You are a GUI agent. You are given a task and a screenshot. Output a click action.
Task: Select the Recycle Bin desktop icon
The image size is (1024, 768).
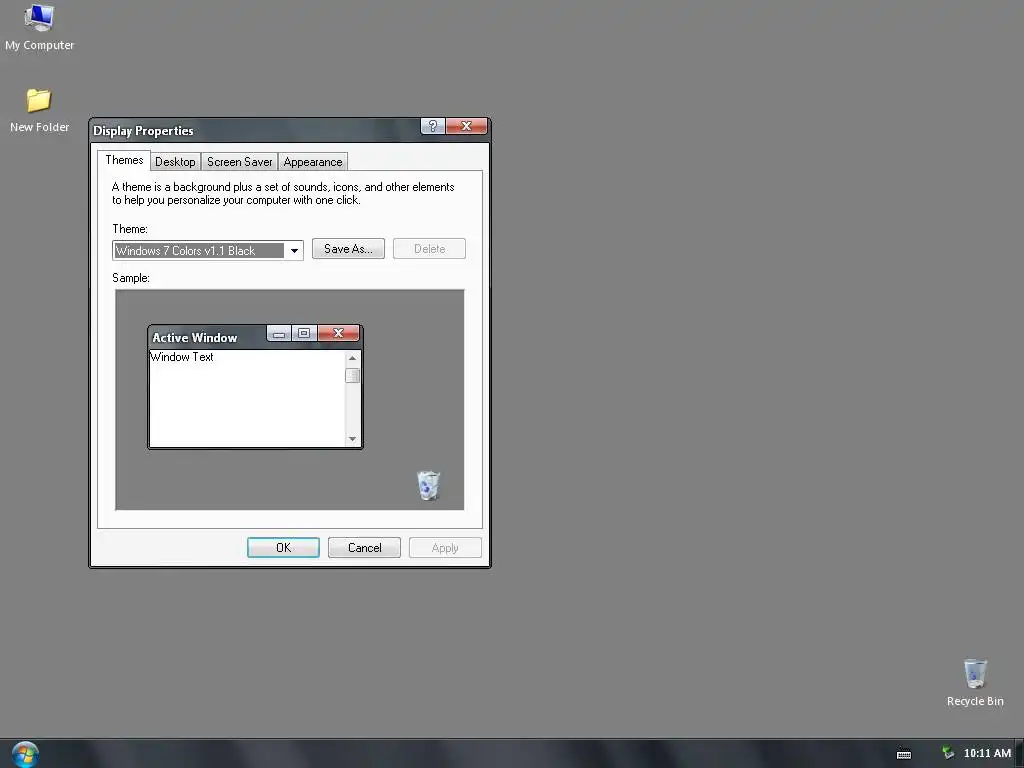coord(975,682)
